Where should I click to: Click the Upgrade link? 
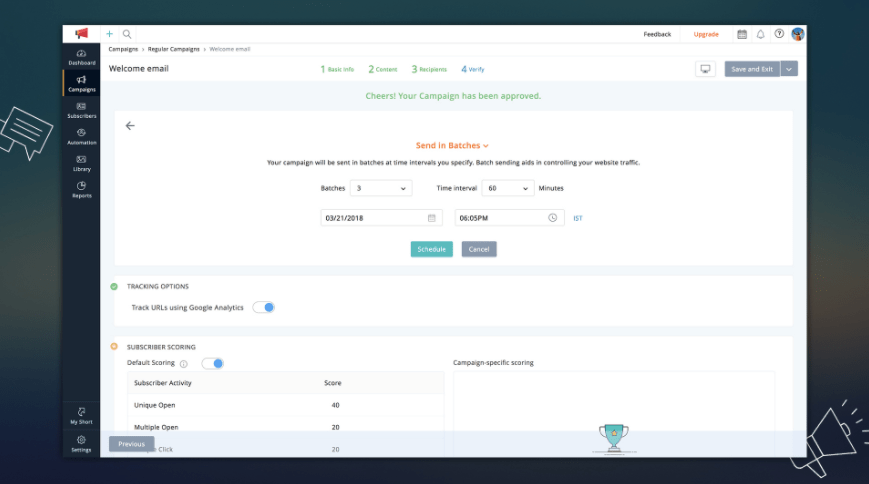[706, 34]
